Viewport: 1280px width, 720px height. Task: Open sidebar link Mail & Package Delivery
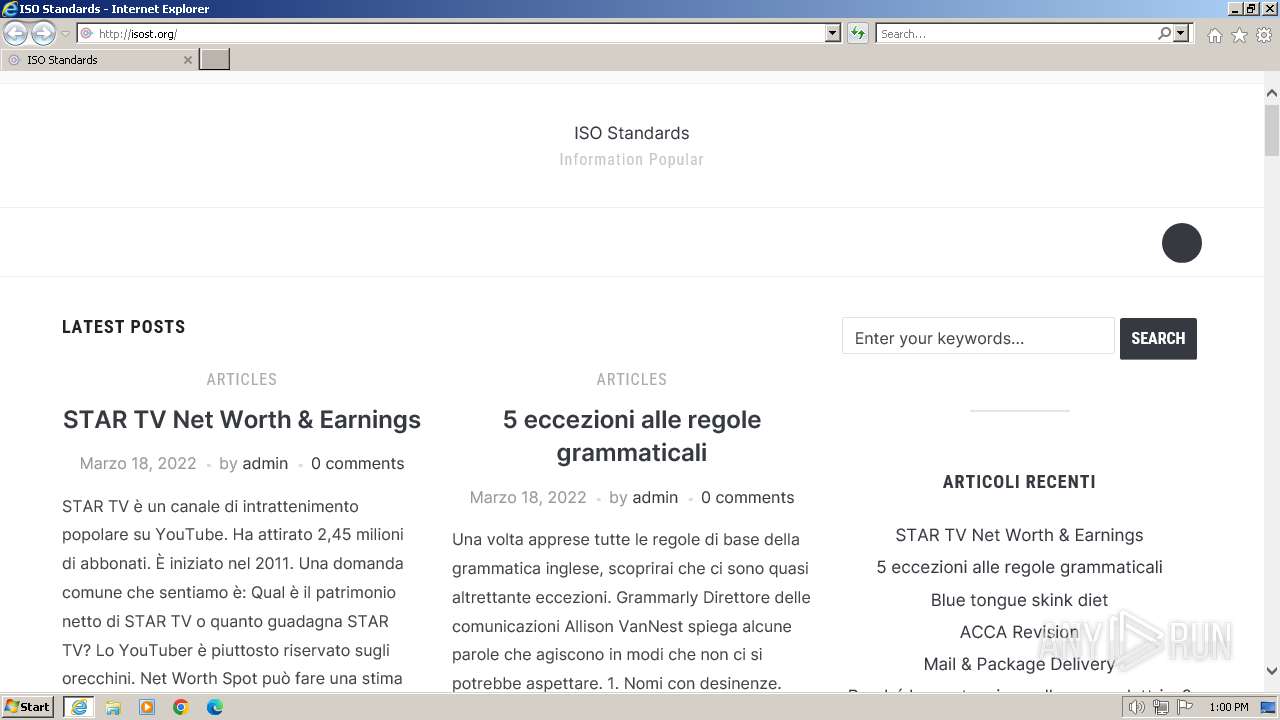[1019, 664]
